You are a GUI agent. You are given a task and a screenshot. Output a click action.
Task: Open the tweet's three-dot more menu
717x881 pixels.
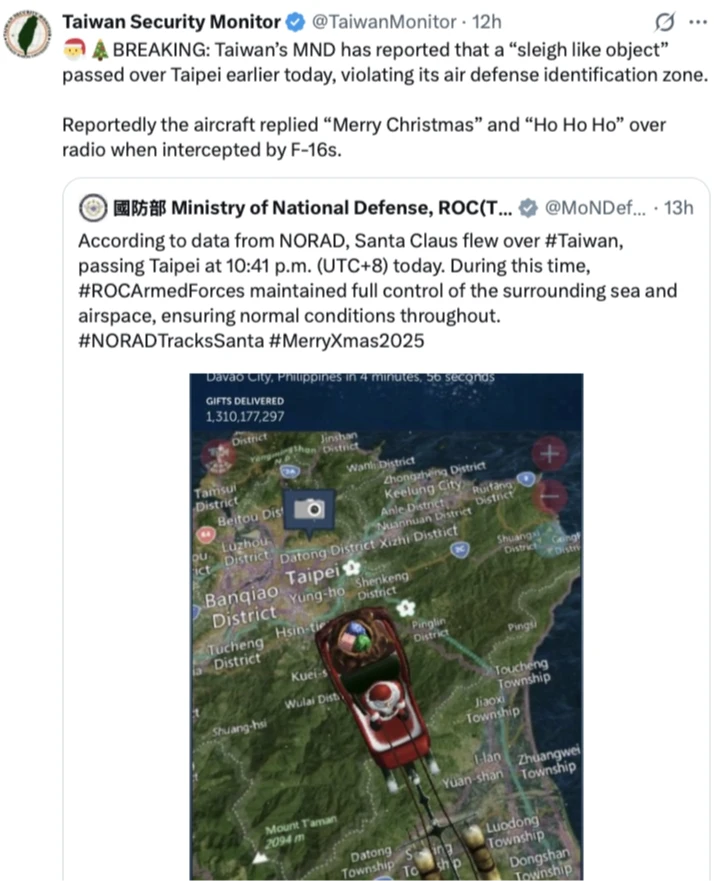(695, 21)
